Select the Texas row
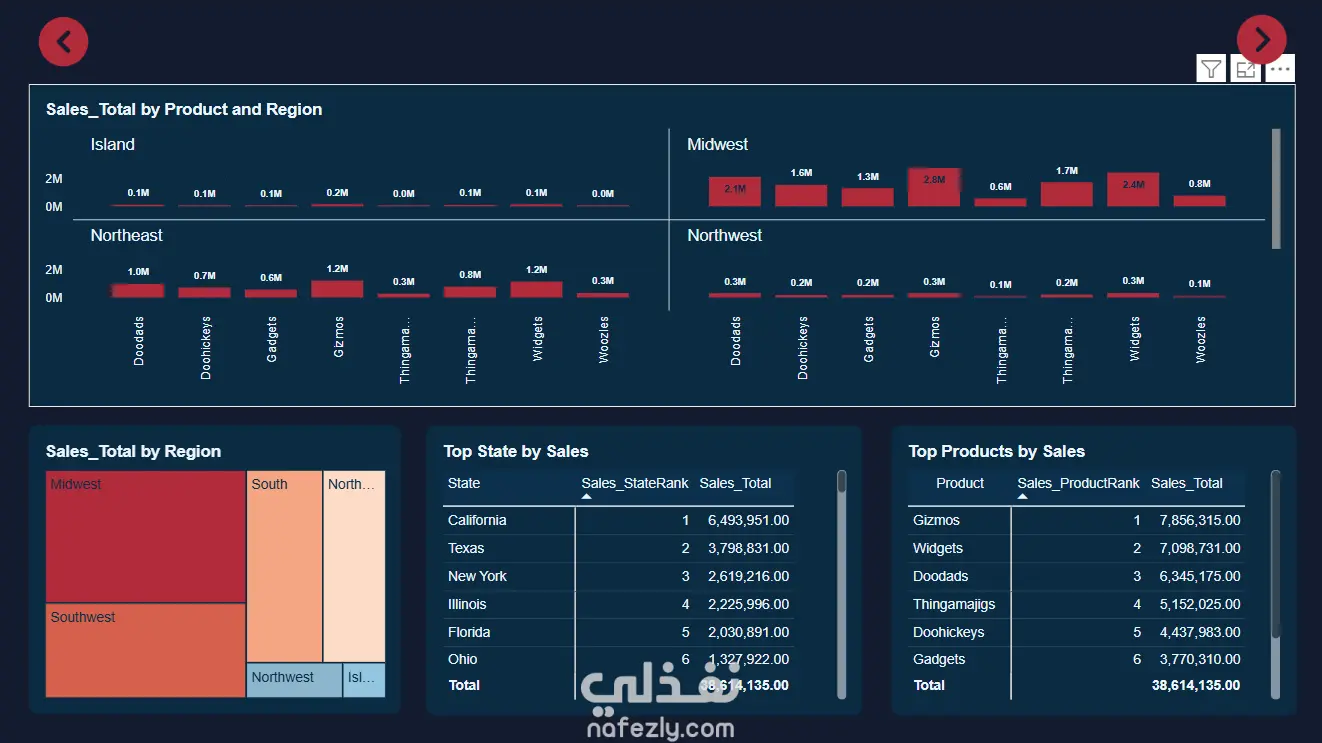The image size is (1322, 743). click(618, 548)
